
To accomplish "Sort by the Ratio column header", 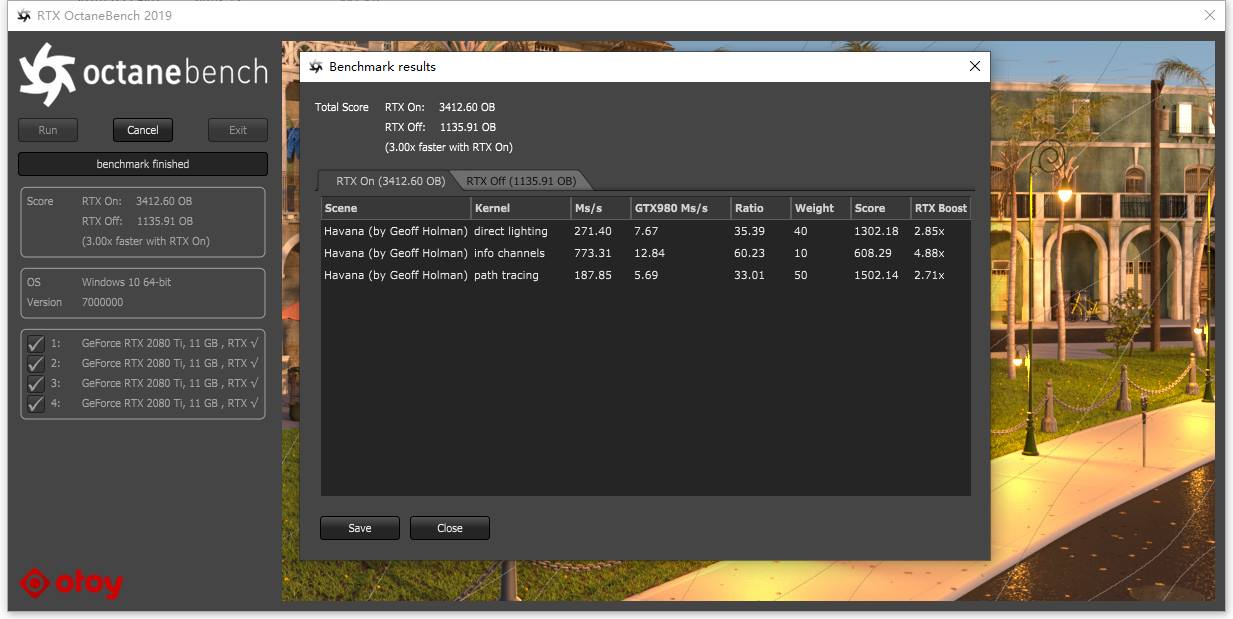I will click(x=761, y=208).
